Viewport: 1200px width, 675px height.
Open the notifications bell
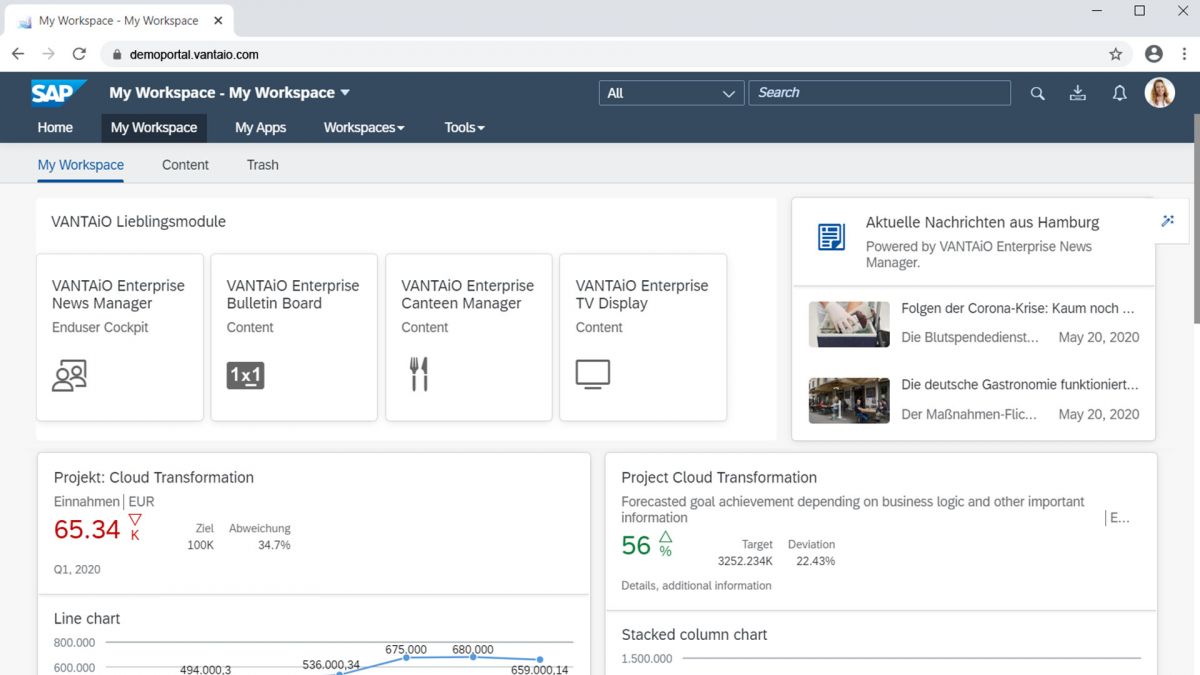click(x=1119, y=93)
